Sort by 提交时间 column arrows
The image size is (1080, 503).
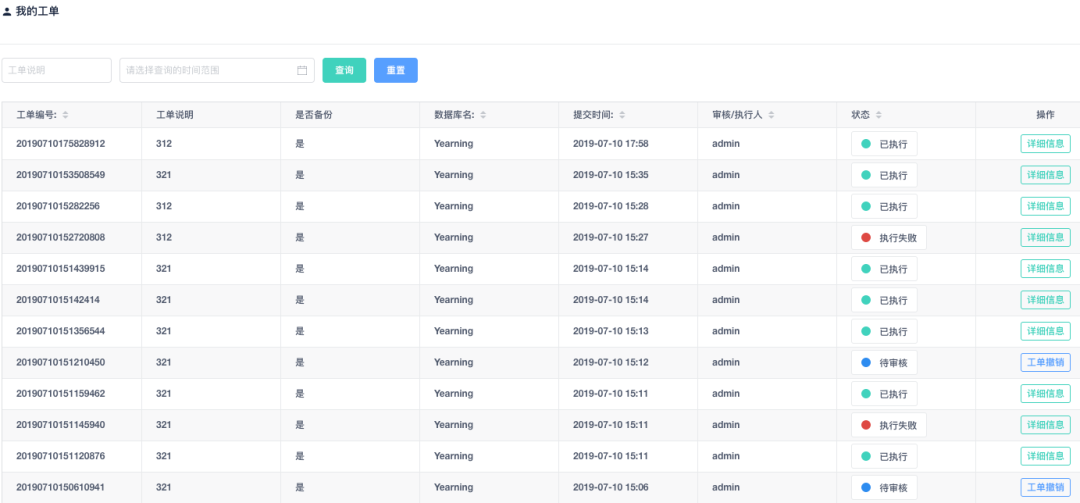click(623, 115)
